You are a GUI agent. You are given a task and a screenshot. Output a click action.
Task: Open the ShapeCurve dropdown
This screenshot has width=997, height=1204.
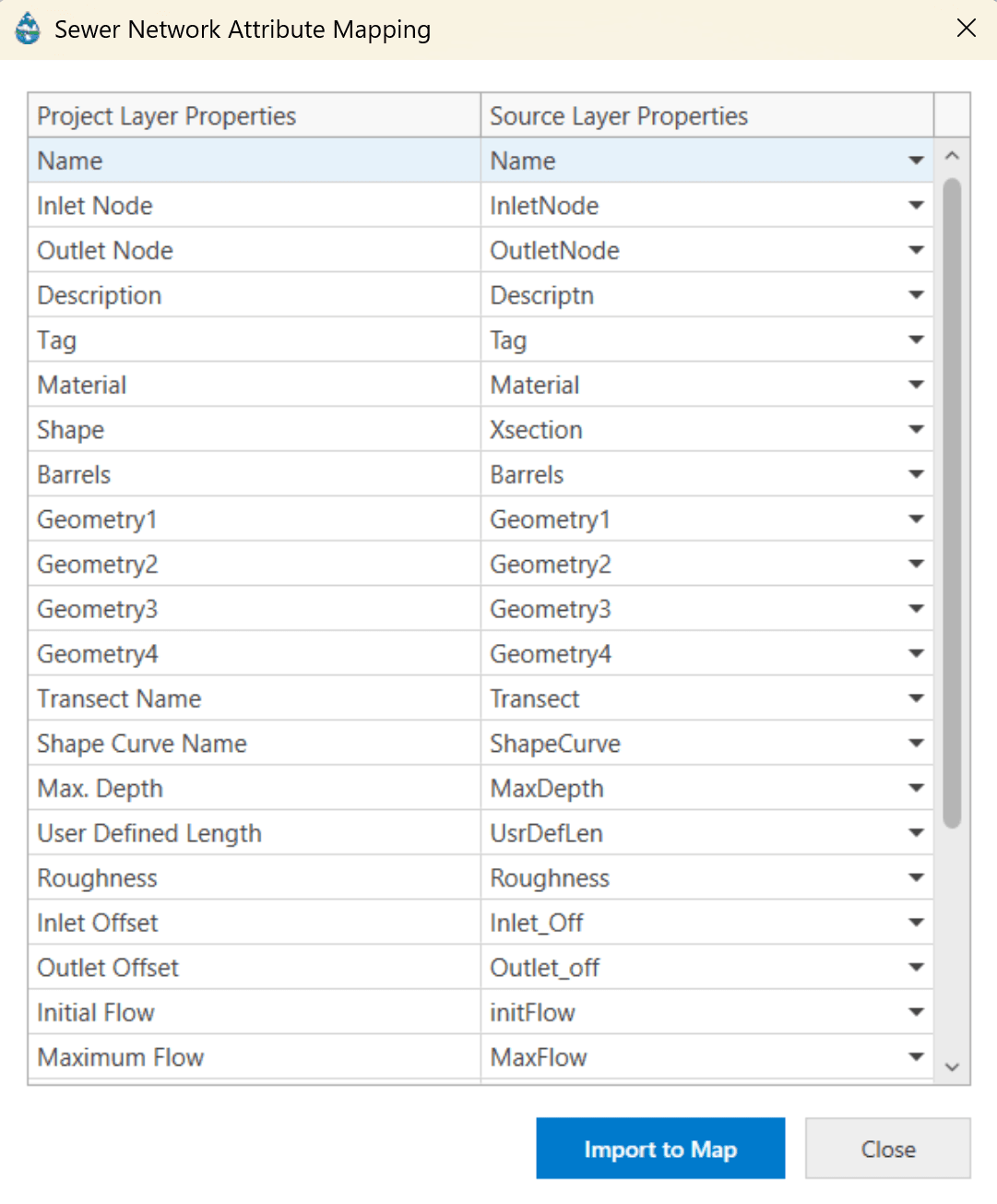click(916, 743)
